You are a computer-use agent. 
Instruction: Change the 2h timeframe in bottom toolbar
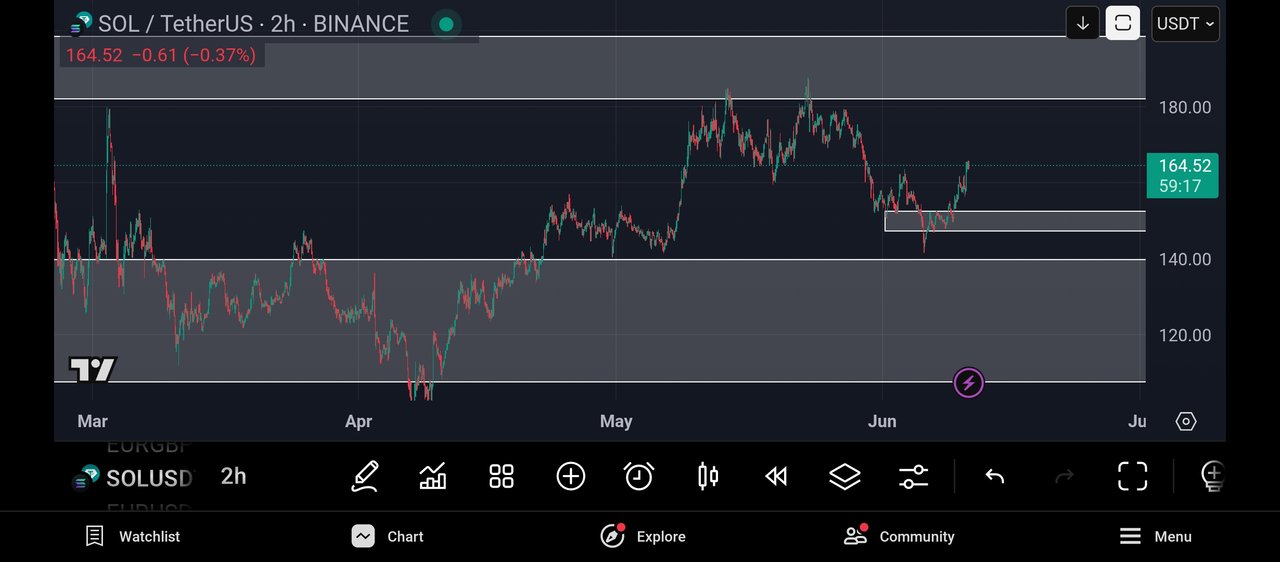click(x=233, y=476)
